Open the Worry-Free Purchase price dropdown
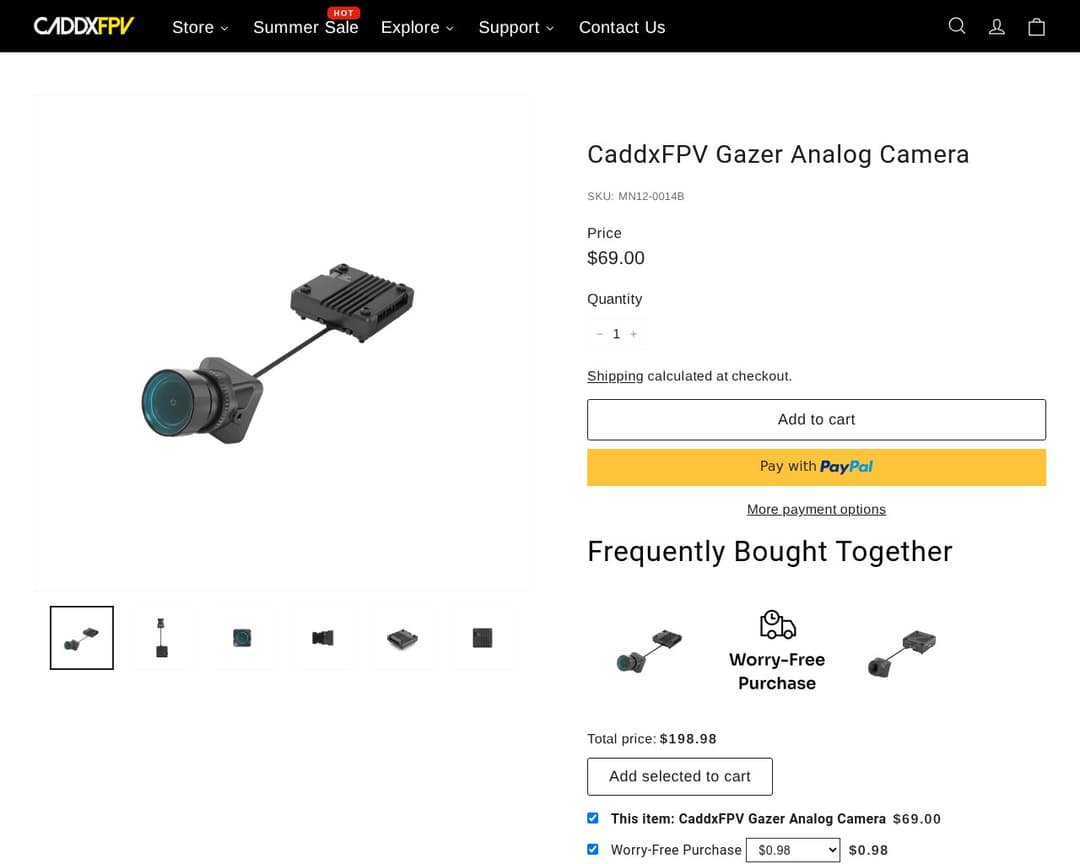The height and width of the screenshot is (864, 1080). 793,850
